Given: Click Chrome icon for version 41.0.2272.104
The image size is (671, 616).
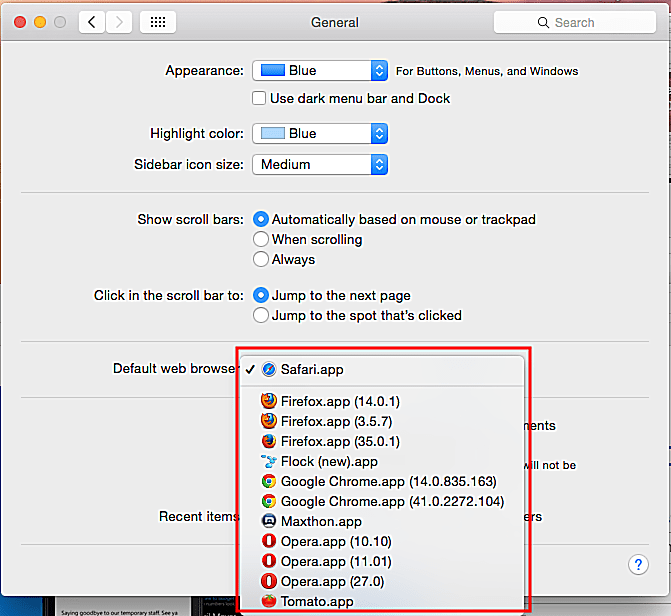Looking at the screenshot, I should point(269,501).
